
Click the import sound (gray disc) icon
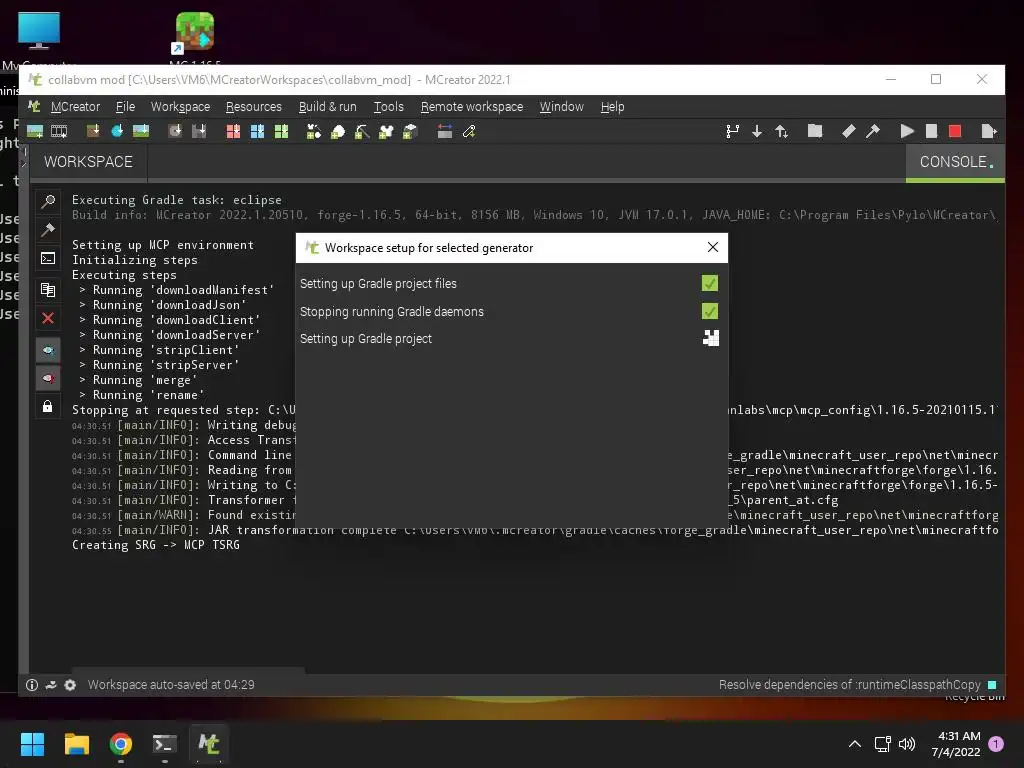174,131
